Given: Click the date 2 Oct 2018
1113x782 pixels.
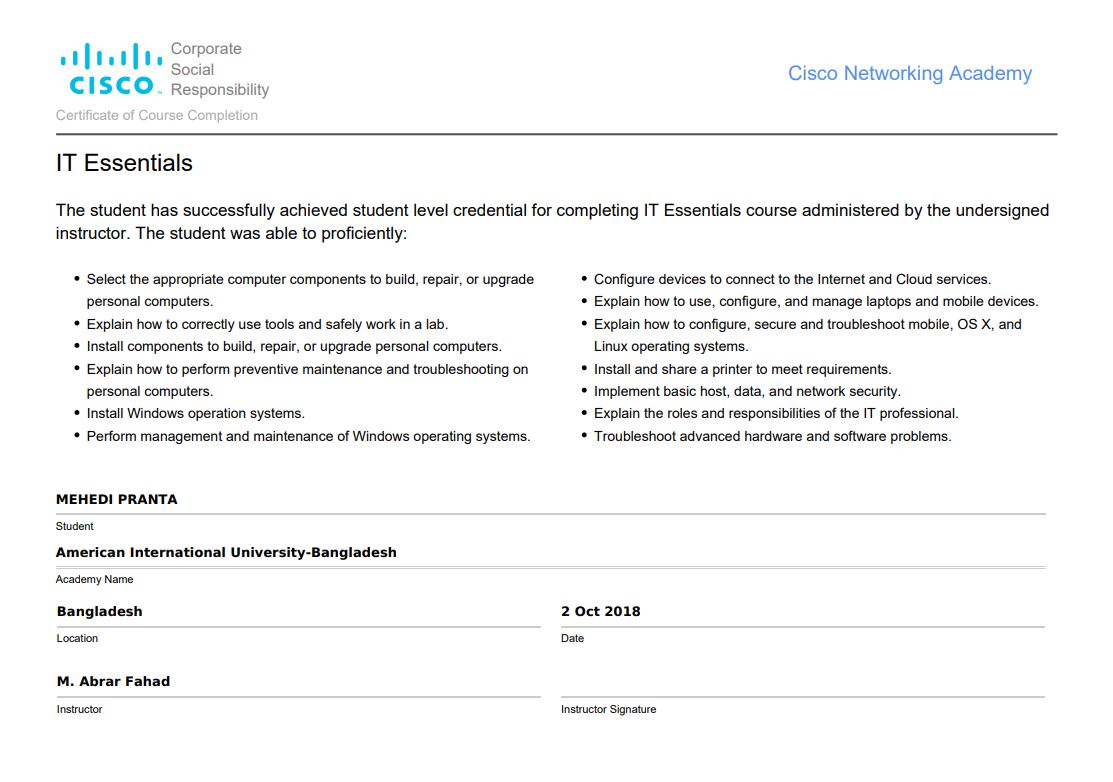Looking at the screenshot, I should point(600,611).
